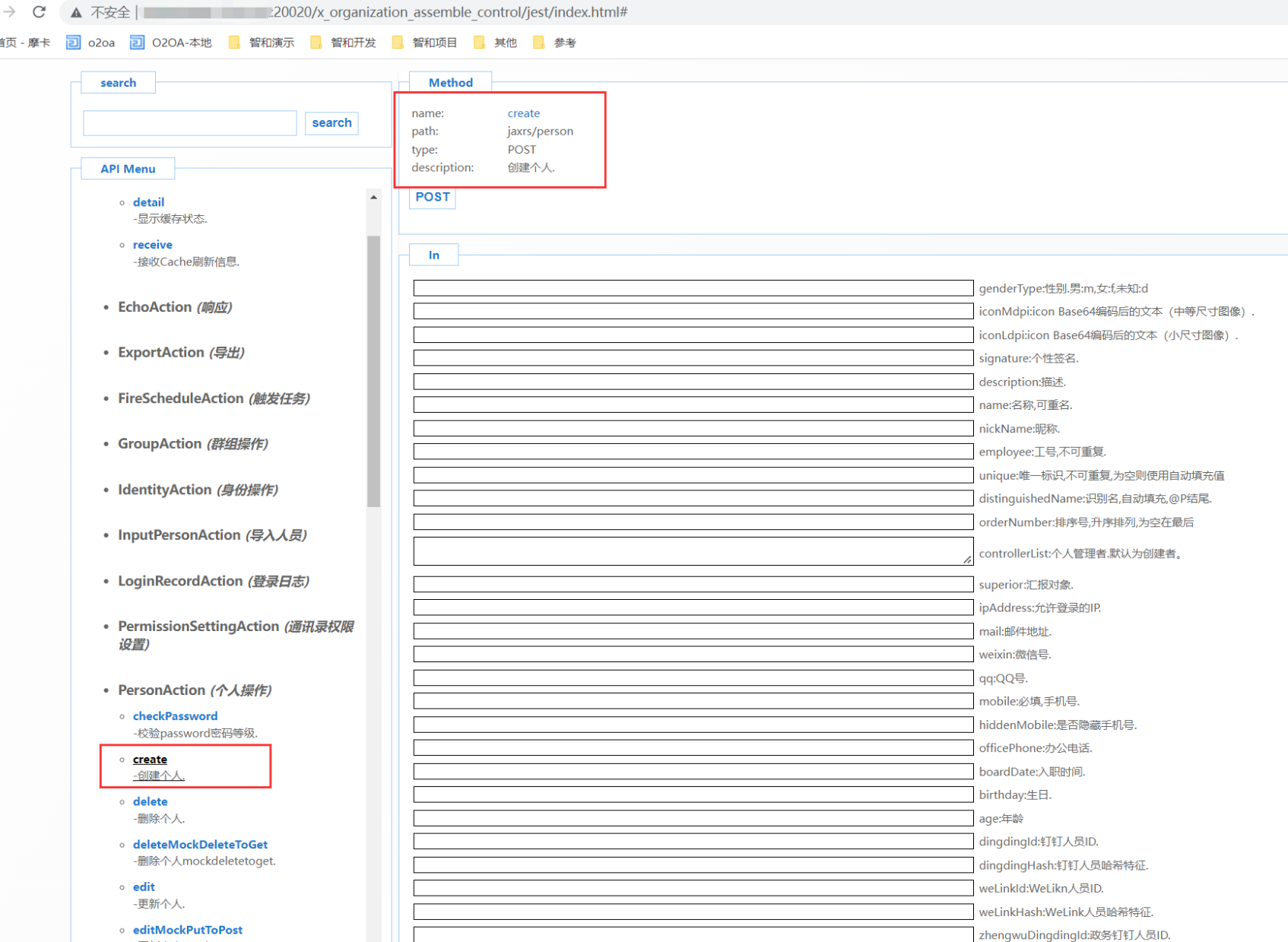This screenshot has height=942, width=1288.
Task: Reload the page with the refresh icon
Action: [x=40, y=12]
